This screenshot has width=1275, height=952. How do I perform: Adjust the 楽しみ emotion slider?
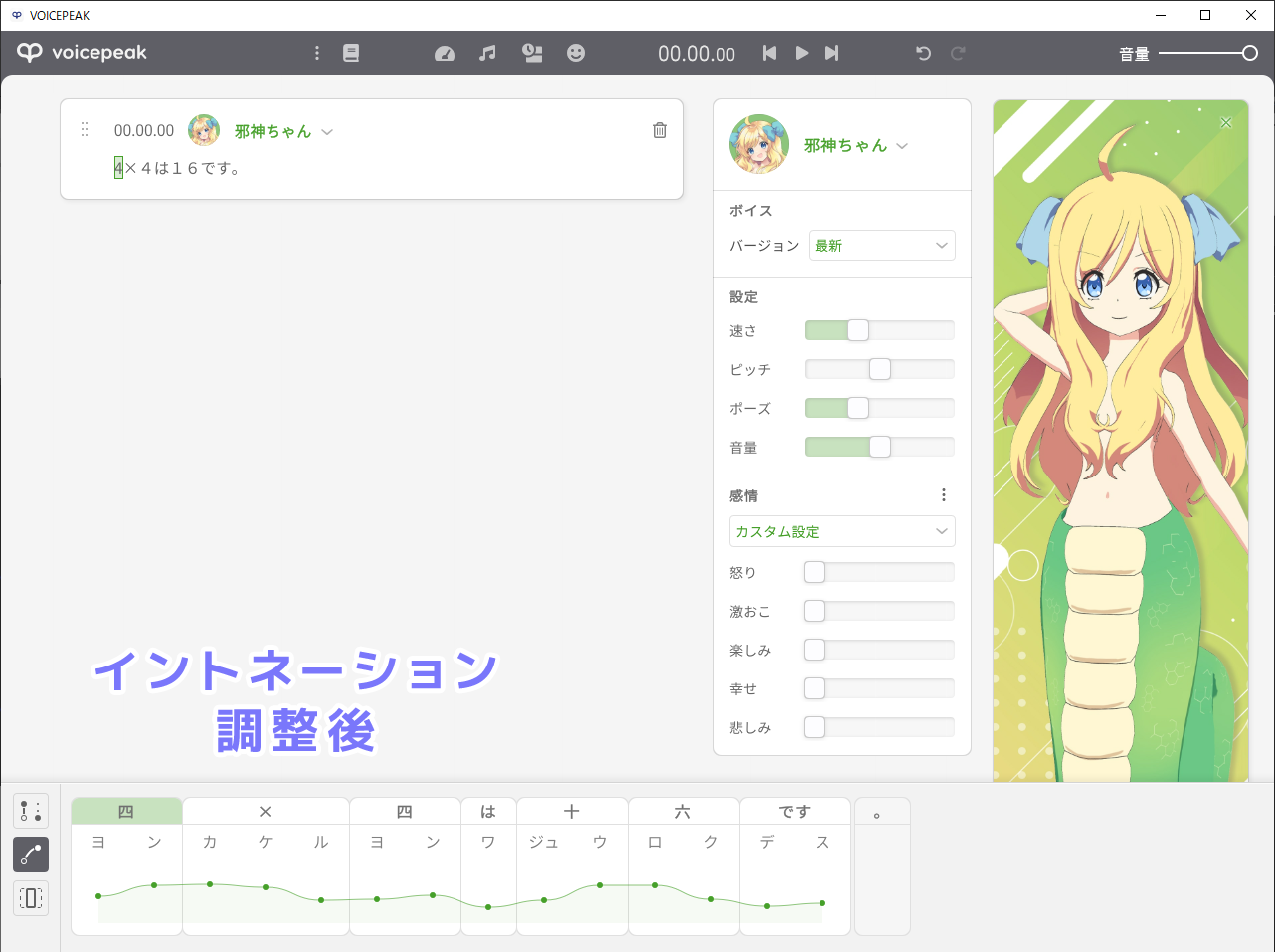879,650
